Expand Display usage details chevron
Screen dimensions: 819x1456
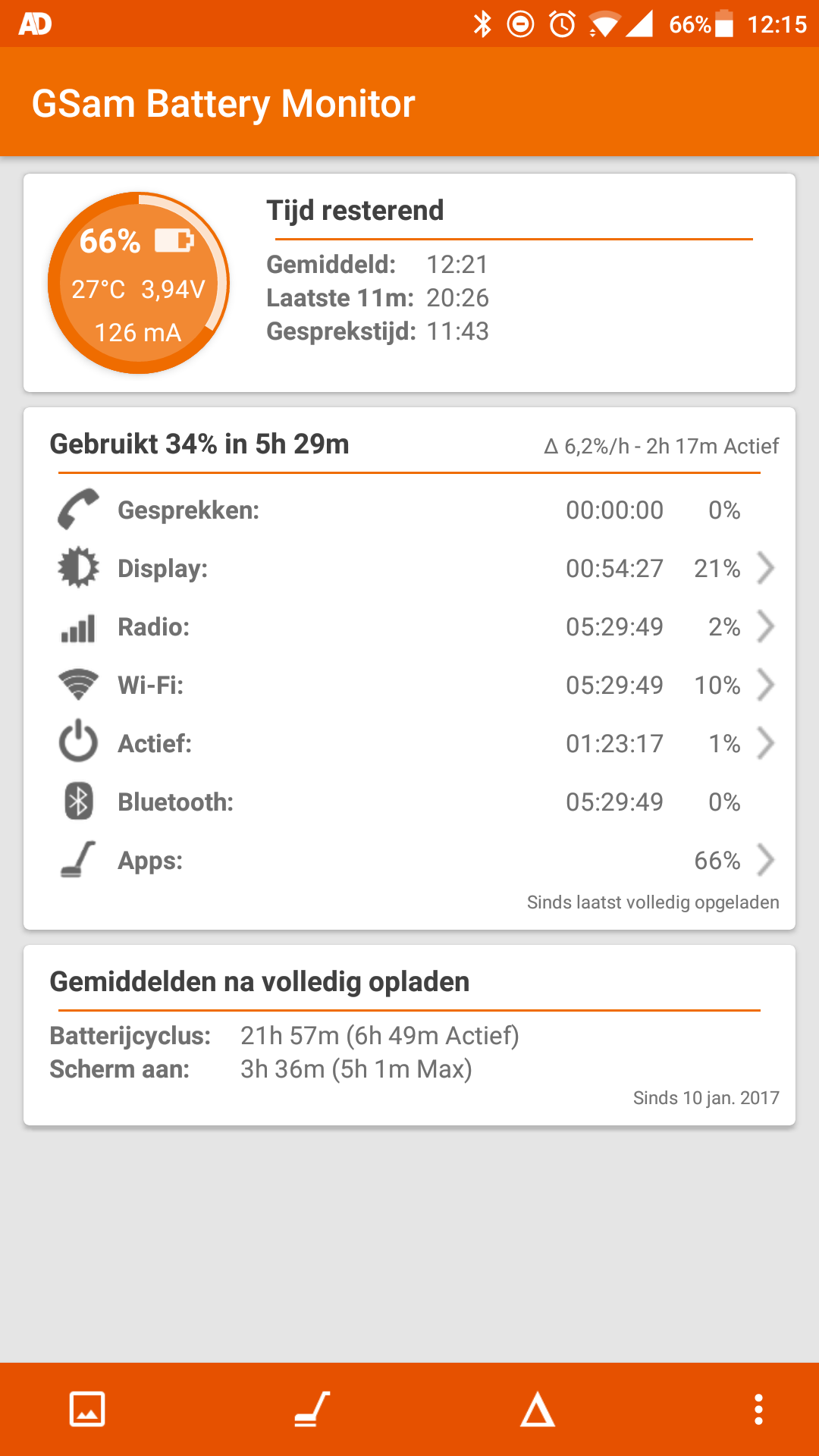(x=766, y=568)
